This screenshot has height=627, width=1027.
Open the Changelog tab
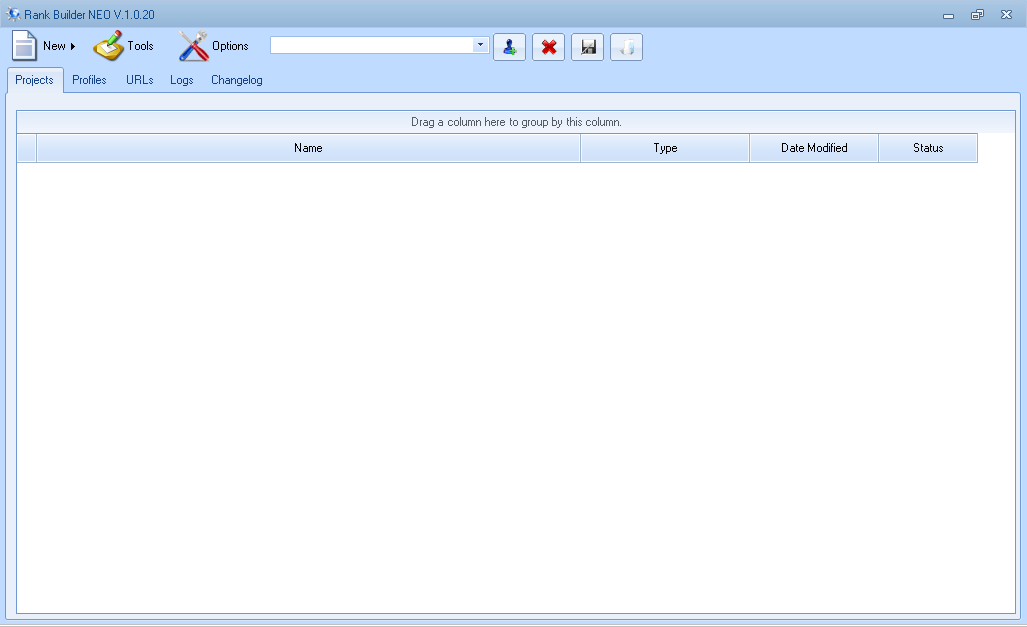tap(236, 80)
